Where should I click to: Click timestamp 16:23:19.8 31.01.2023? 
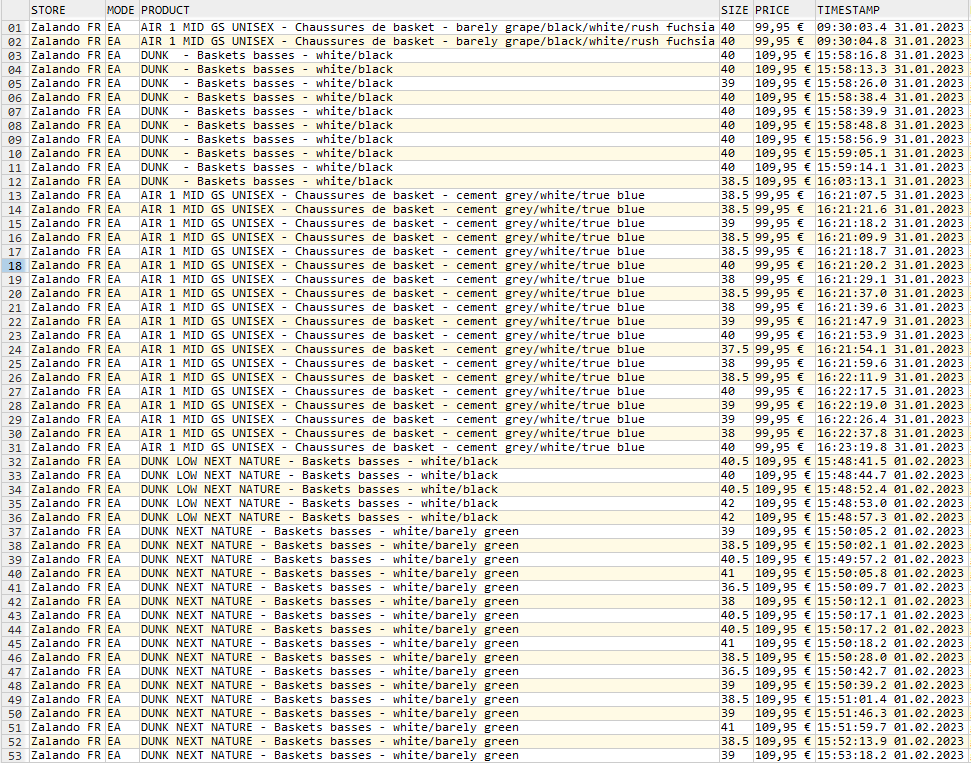890,447
